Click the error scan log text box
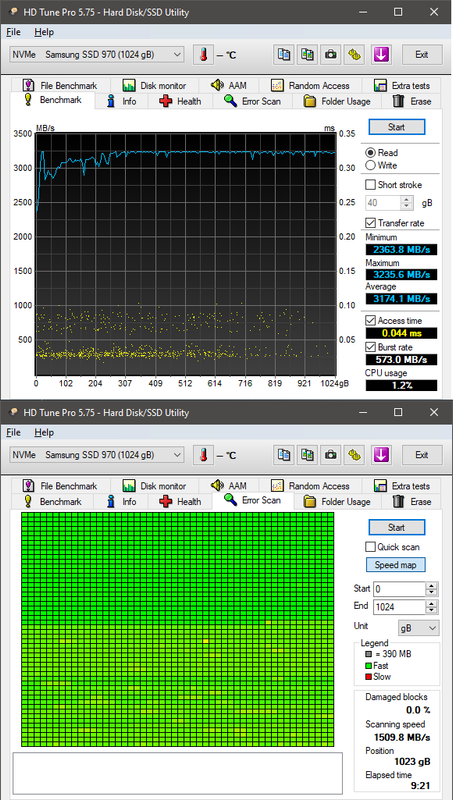Screen dimensions: 453x800 [178, 772]
